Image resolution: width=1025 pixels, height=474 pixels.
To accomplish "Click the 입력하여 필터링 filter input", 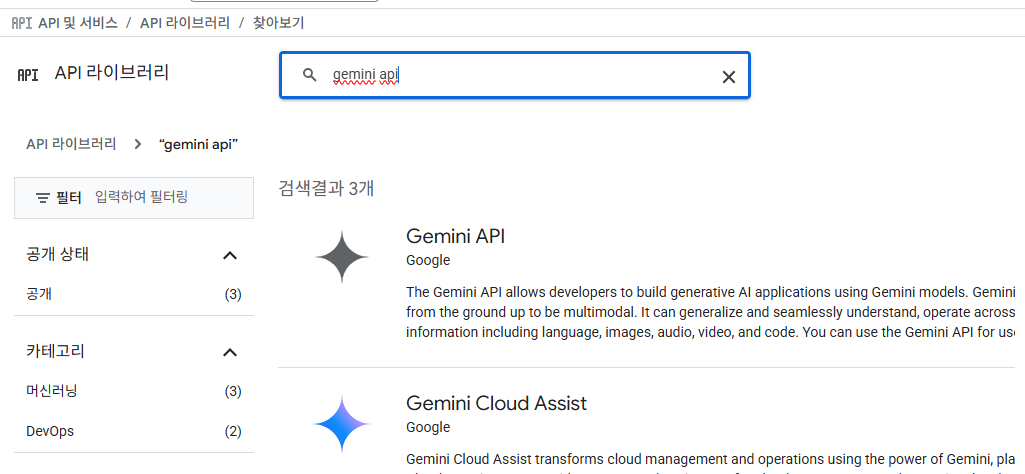I will click(141, 197).
